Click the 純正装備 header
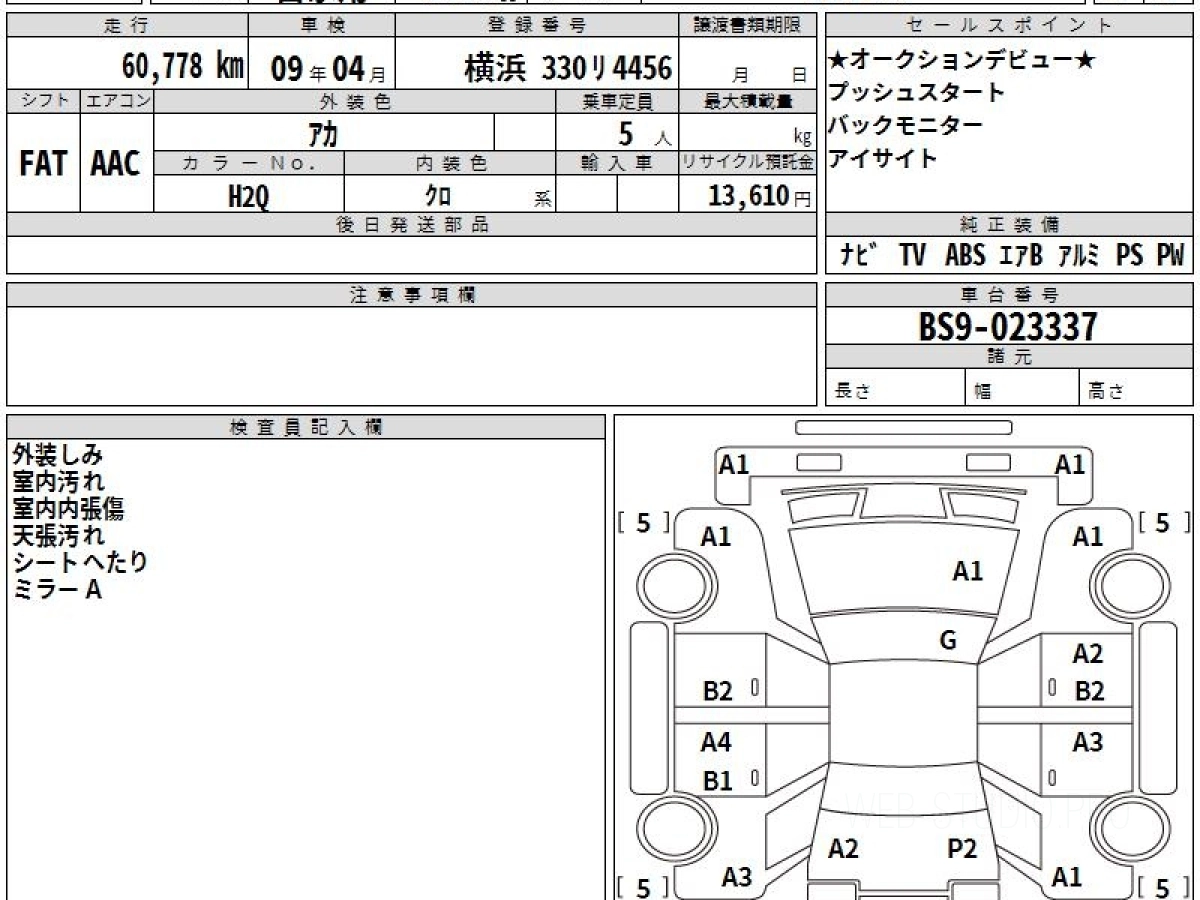The height and width of the screenshot is (900, 1200). 1009,225
